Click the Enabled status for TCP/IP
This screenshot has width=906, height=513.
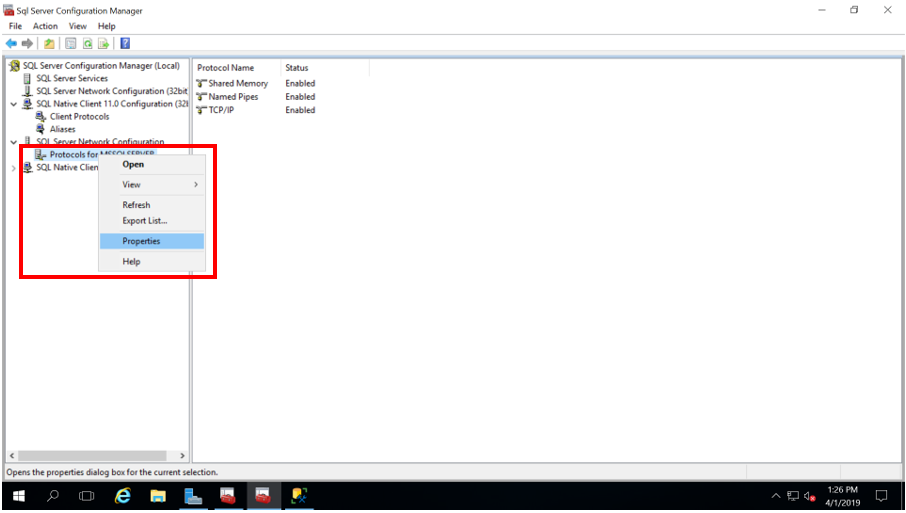(300, 110)
